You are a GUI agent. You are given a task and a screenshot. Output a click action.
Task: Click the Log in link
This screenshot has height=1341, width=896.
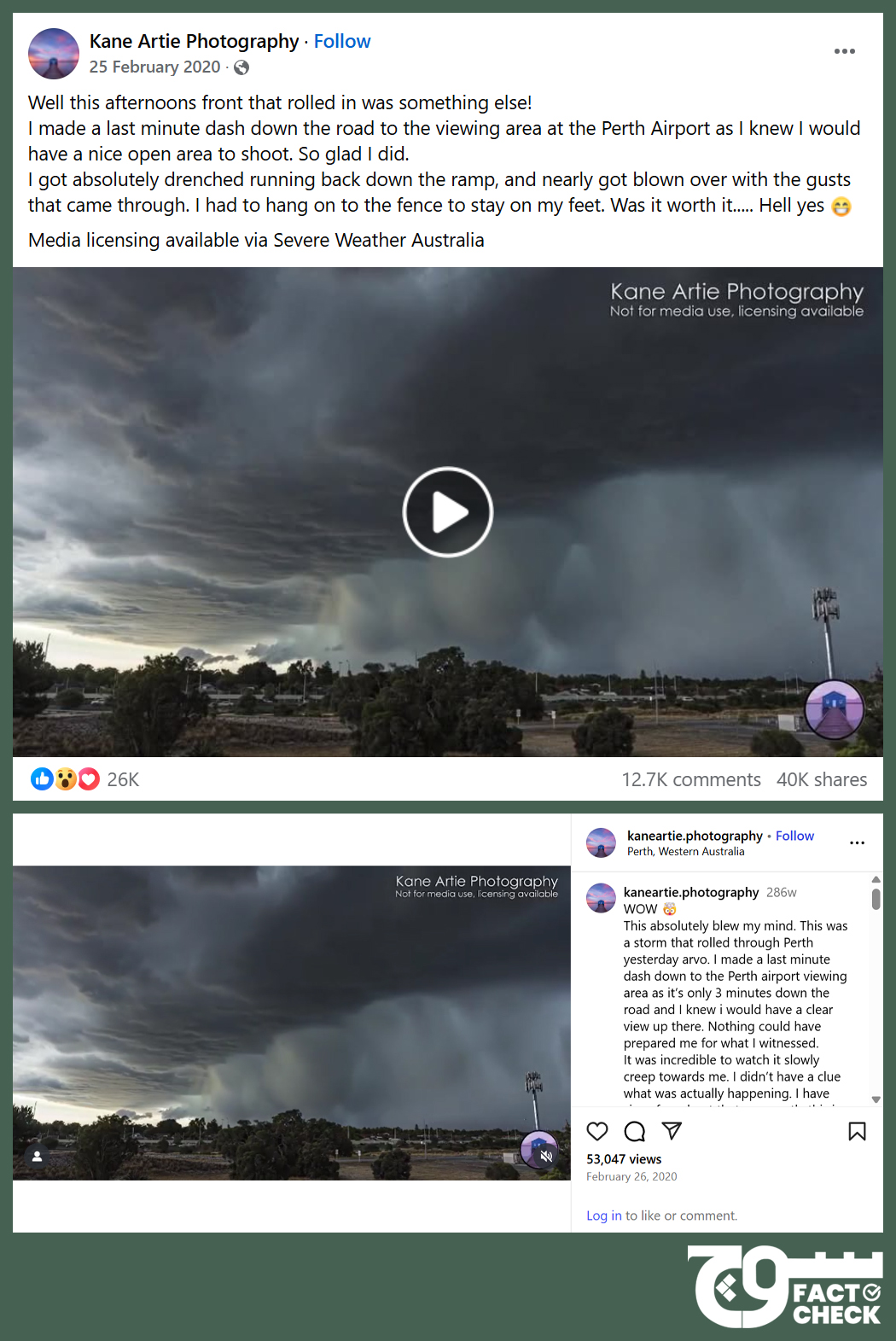[604, 1216]
